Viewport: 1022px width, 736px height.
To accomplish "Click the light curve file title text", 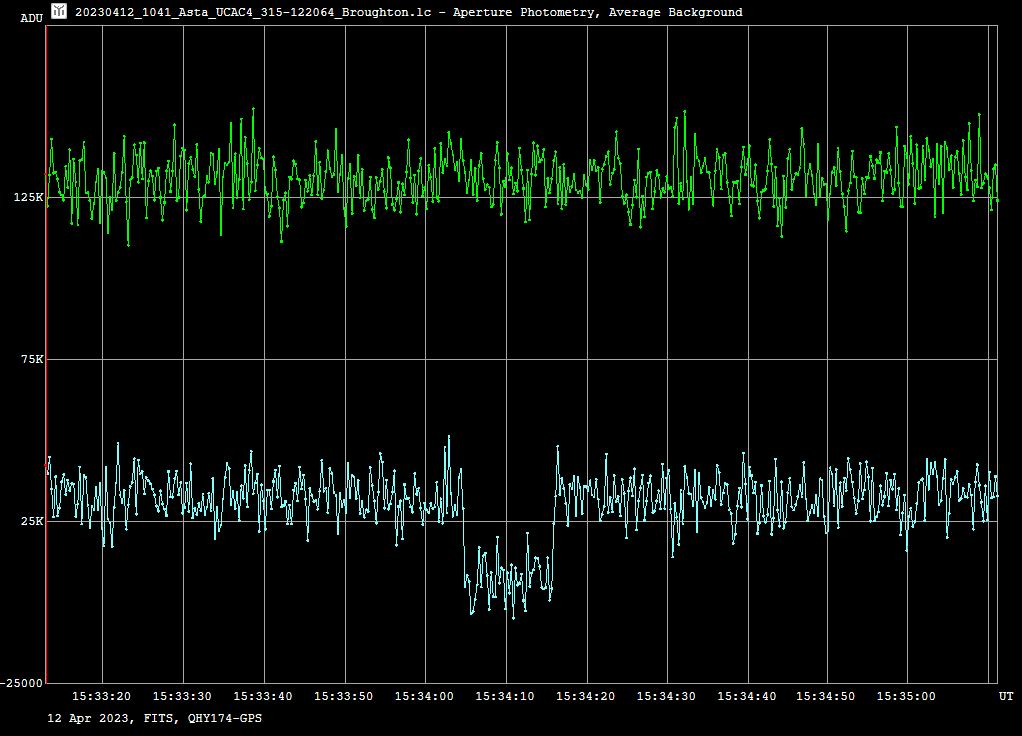I will tap(409, 12).
